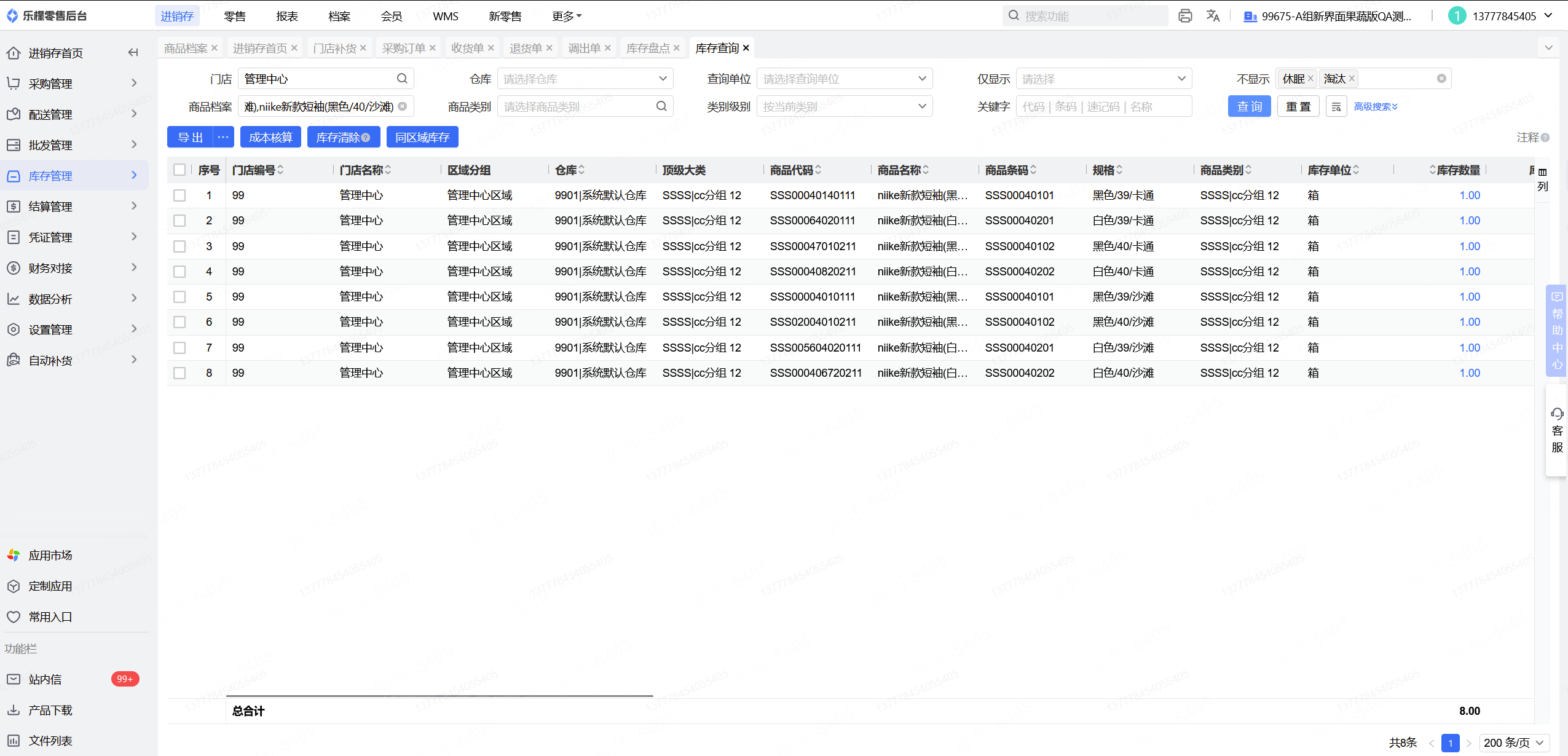Open the 报表 top menu
The width and height of the screenshot is (1568, 756).
coord(287,16)
